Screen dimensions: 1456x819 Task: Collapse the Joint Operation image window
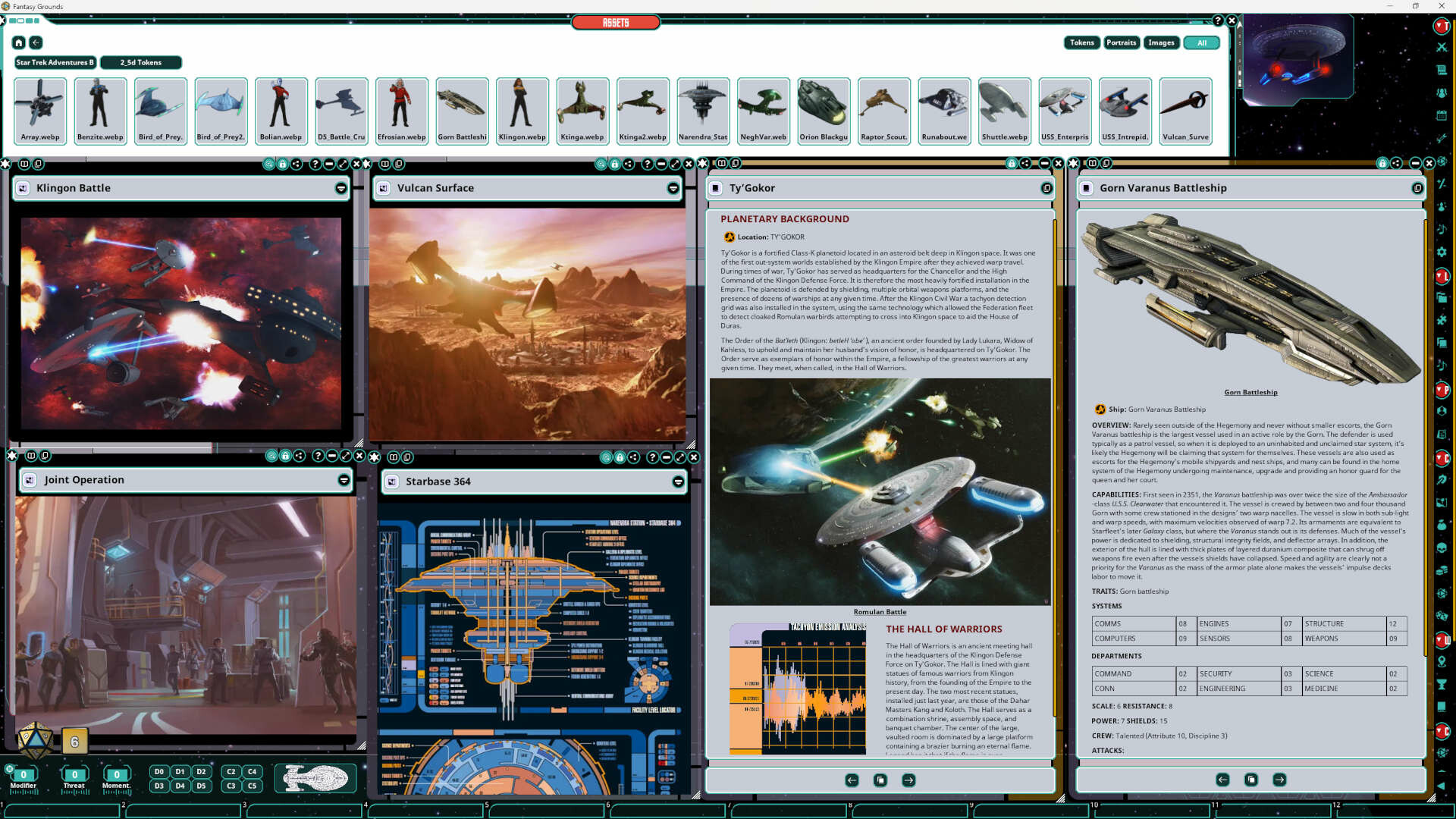pyautogui.click(x=343, y=481)
